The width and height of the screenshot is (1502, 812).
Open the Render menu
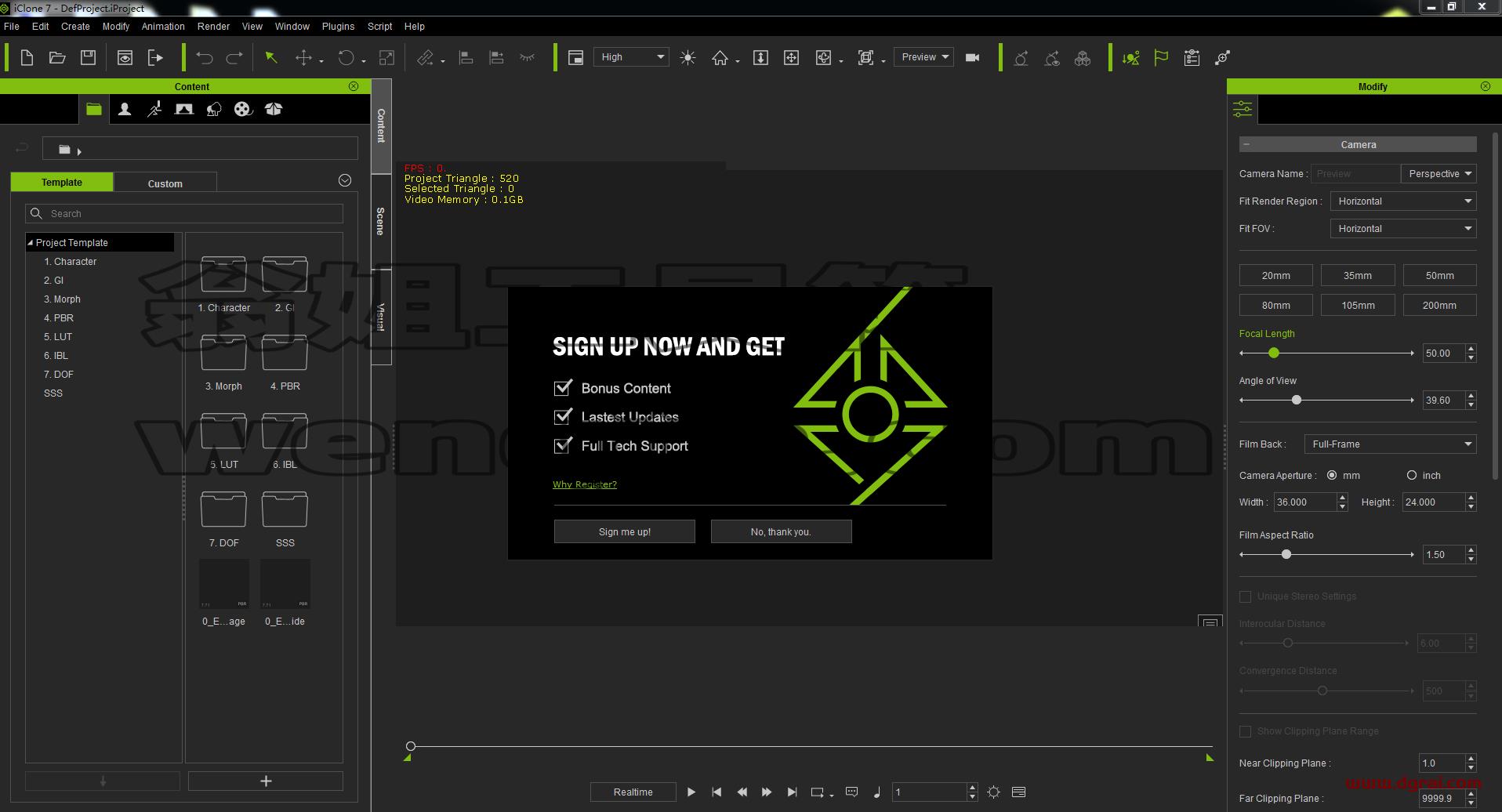(213, 26)
